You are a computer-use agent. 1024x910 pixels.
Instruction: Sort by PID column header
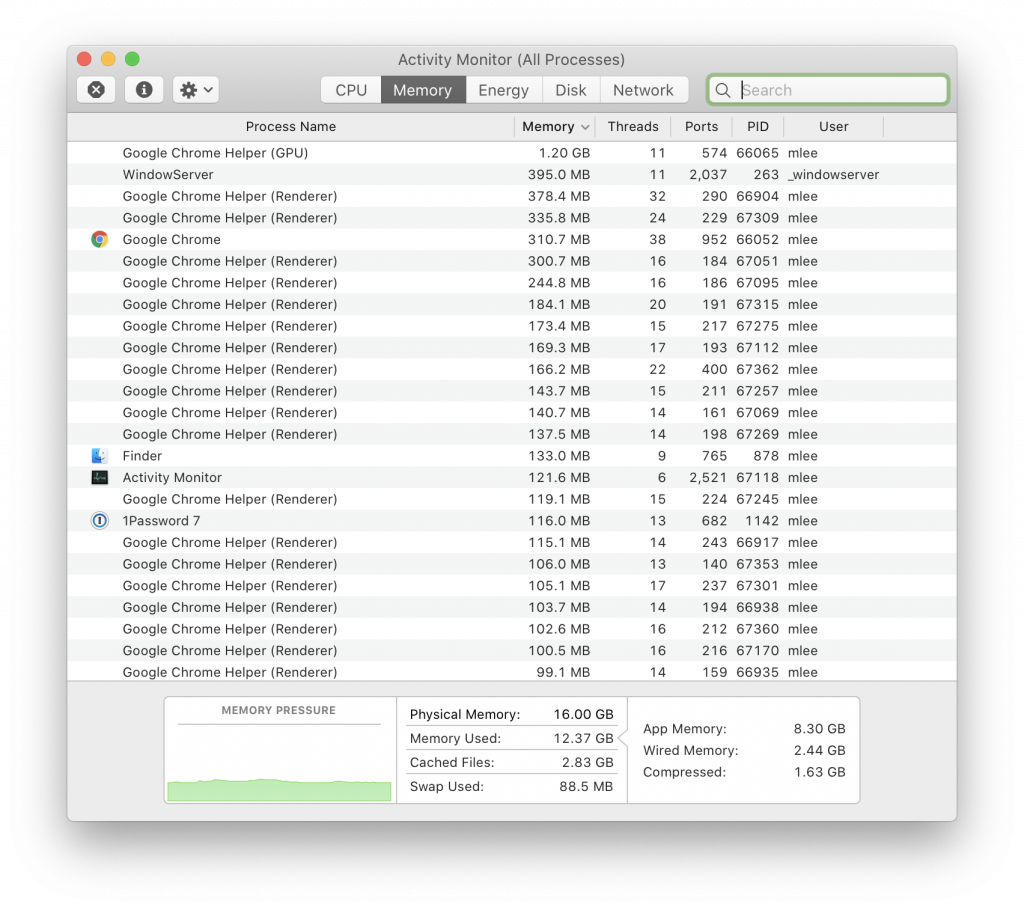[758, 127]
